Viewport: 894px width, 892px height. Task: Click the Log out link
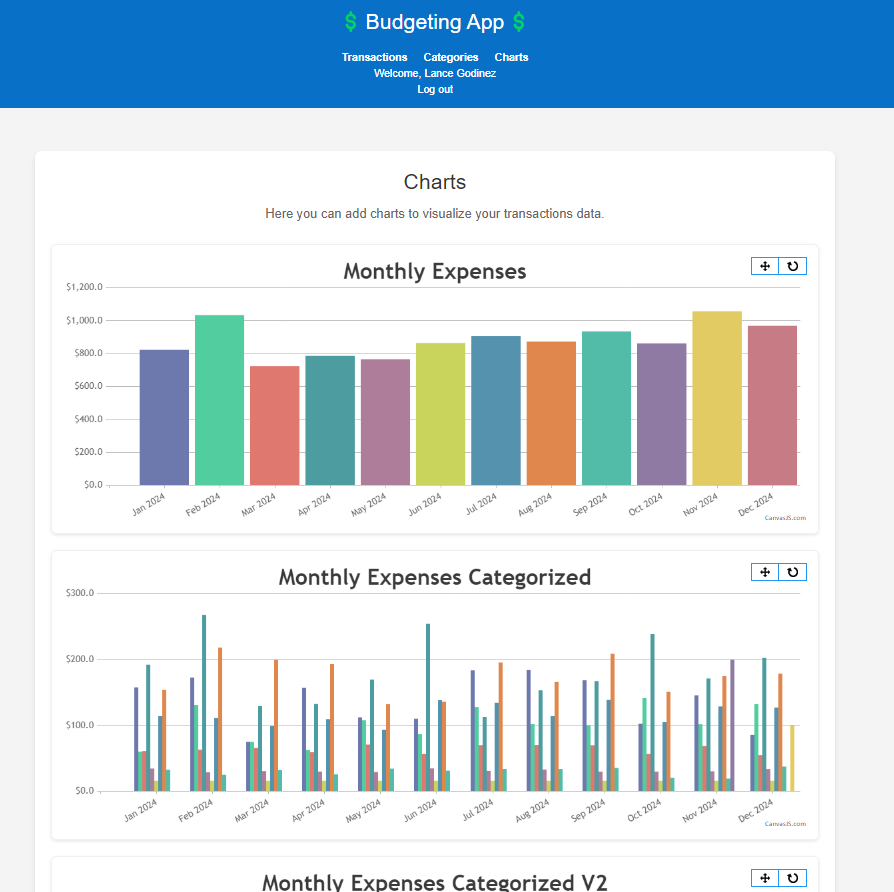point(435,90)
